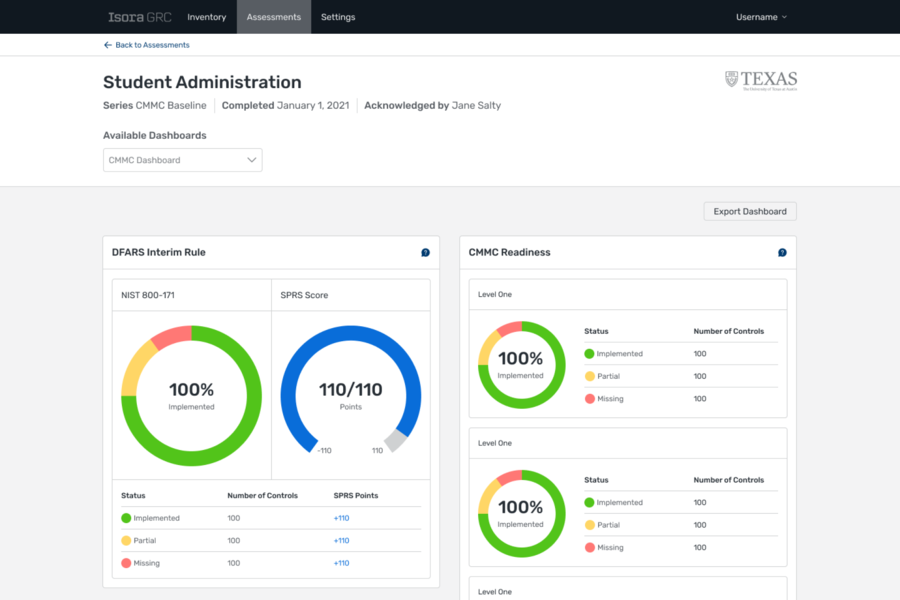The height and width of the screenshot is (600, 900).
Task: Click the DFARS Interim Rule help icon
Action: pyautogui.click(x=425, y=253)
